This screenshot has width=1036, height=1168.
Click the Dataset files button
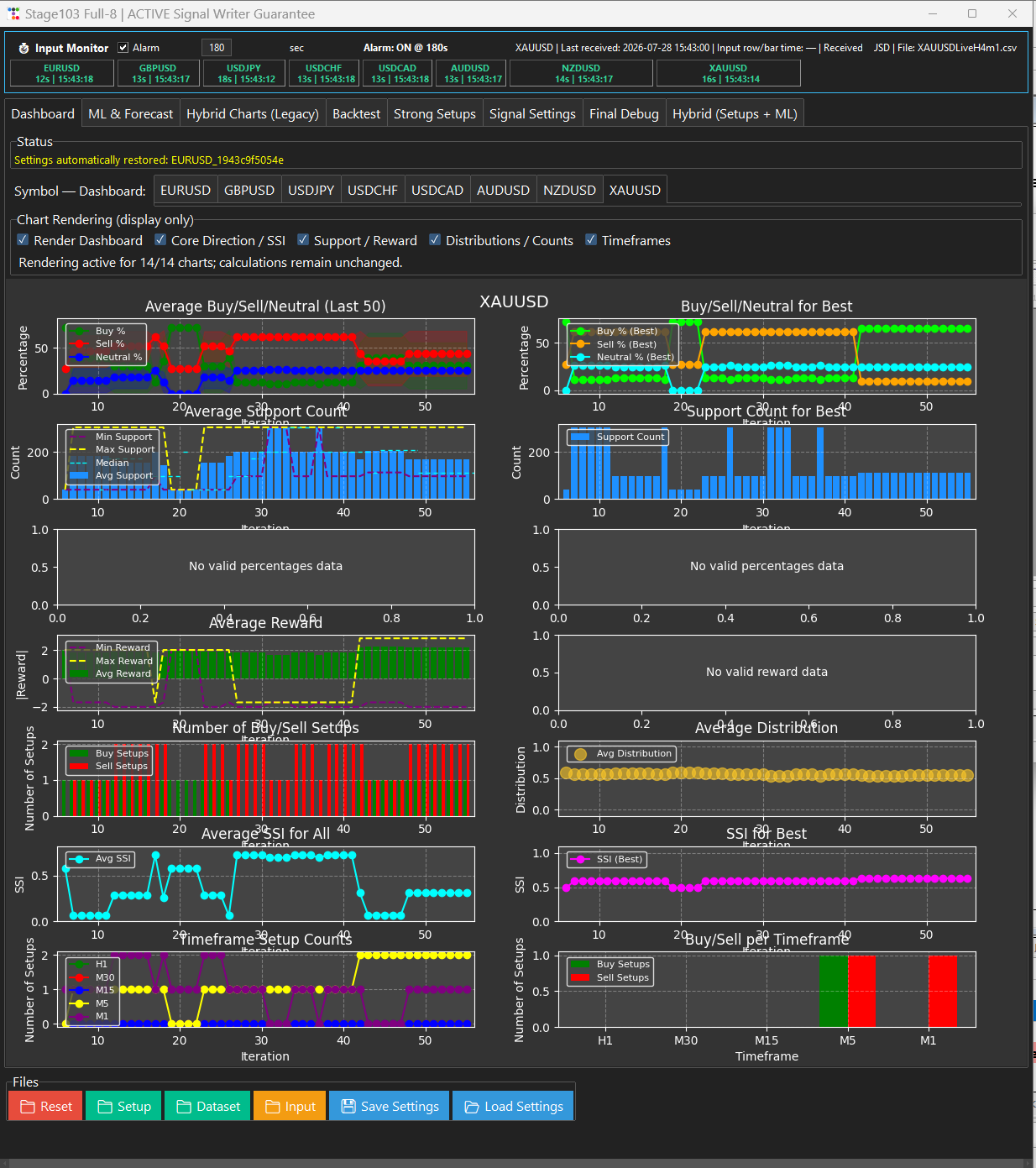207,1106
